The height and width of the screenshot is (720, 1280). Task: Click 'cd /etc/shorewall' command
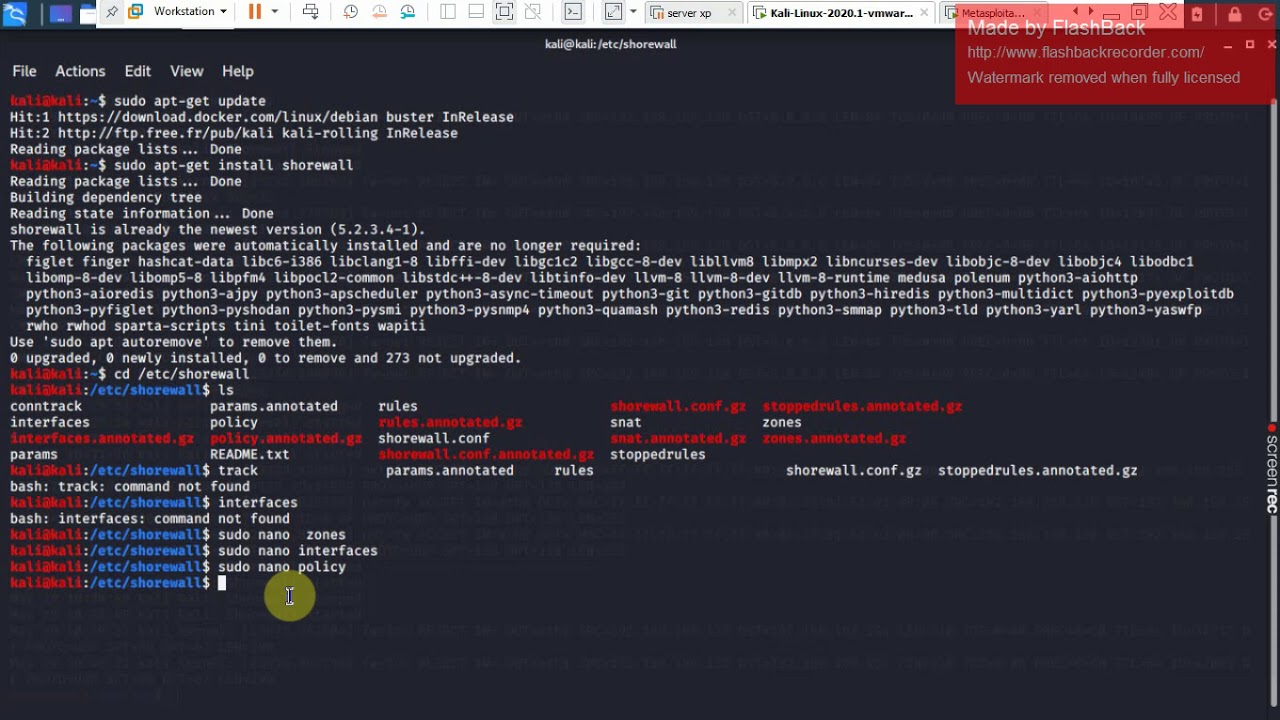tap(182, 374)
